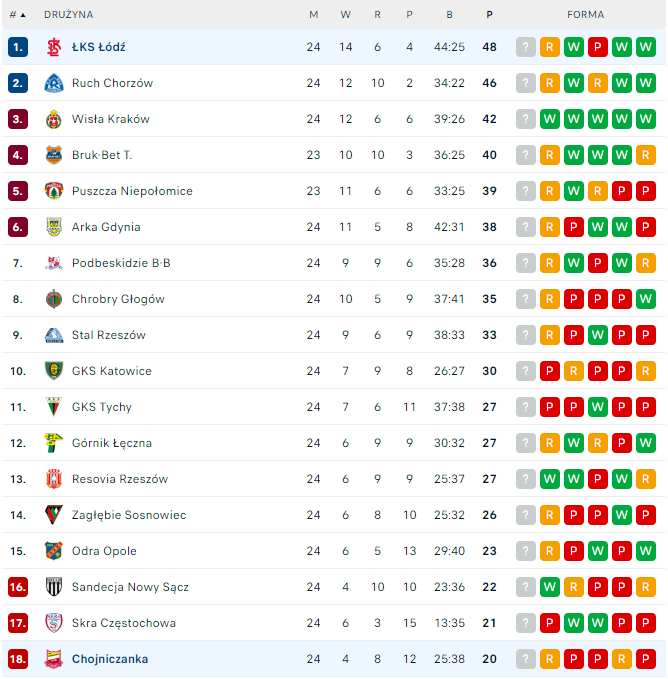
Task: Open Podbeskidzie B-B team page
Action: click(121, 263)
